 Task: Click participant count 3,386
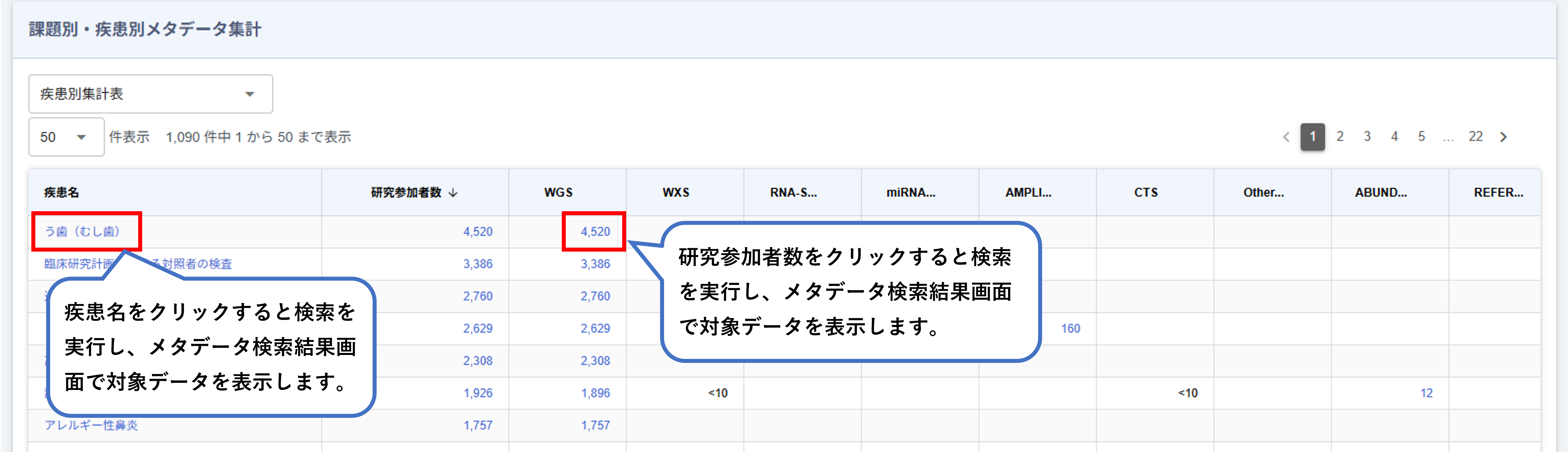(x=477, y=264)
